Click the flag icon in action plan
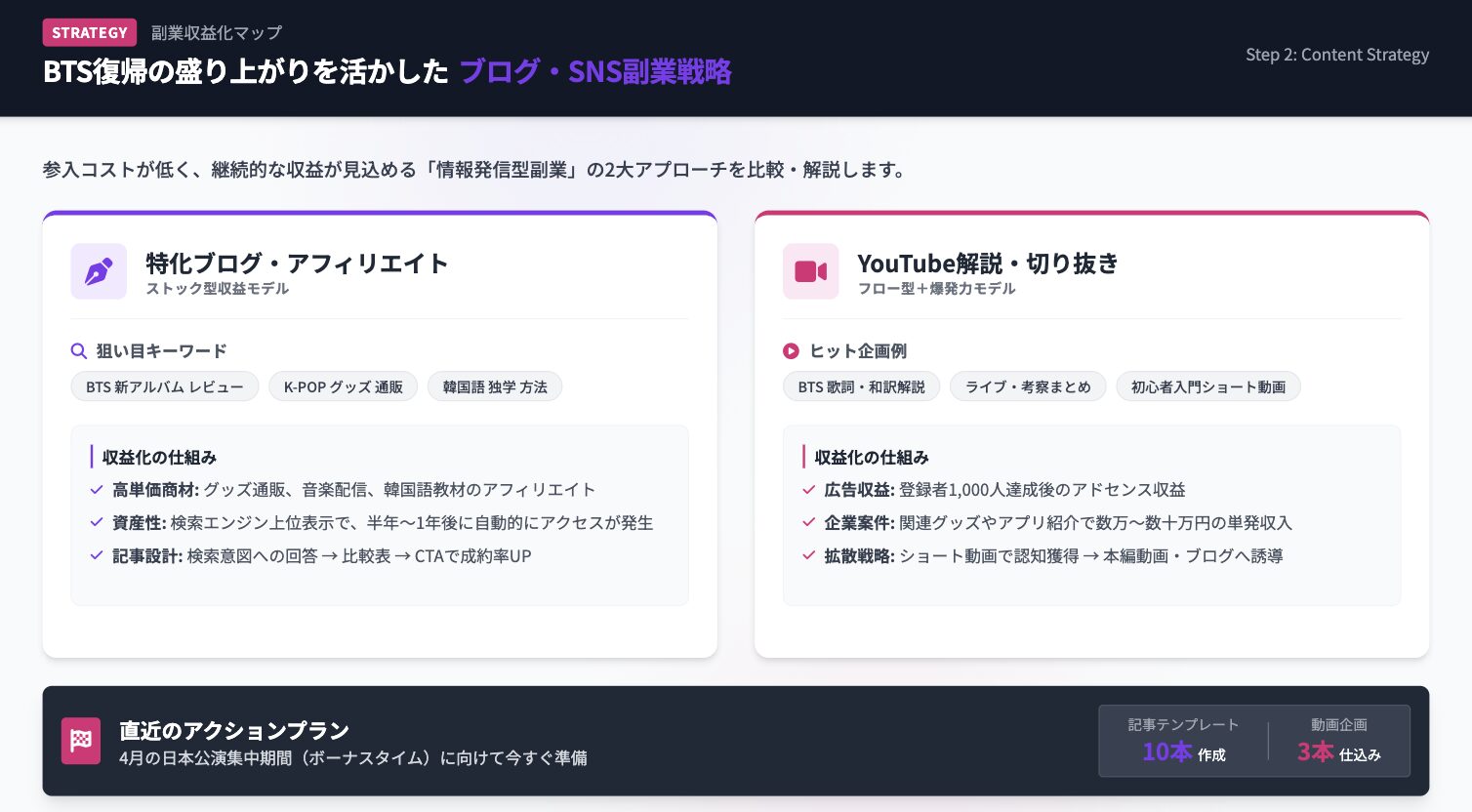 point(81,741)
